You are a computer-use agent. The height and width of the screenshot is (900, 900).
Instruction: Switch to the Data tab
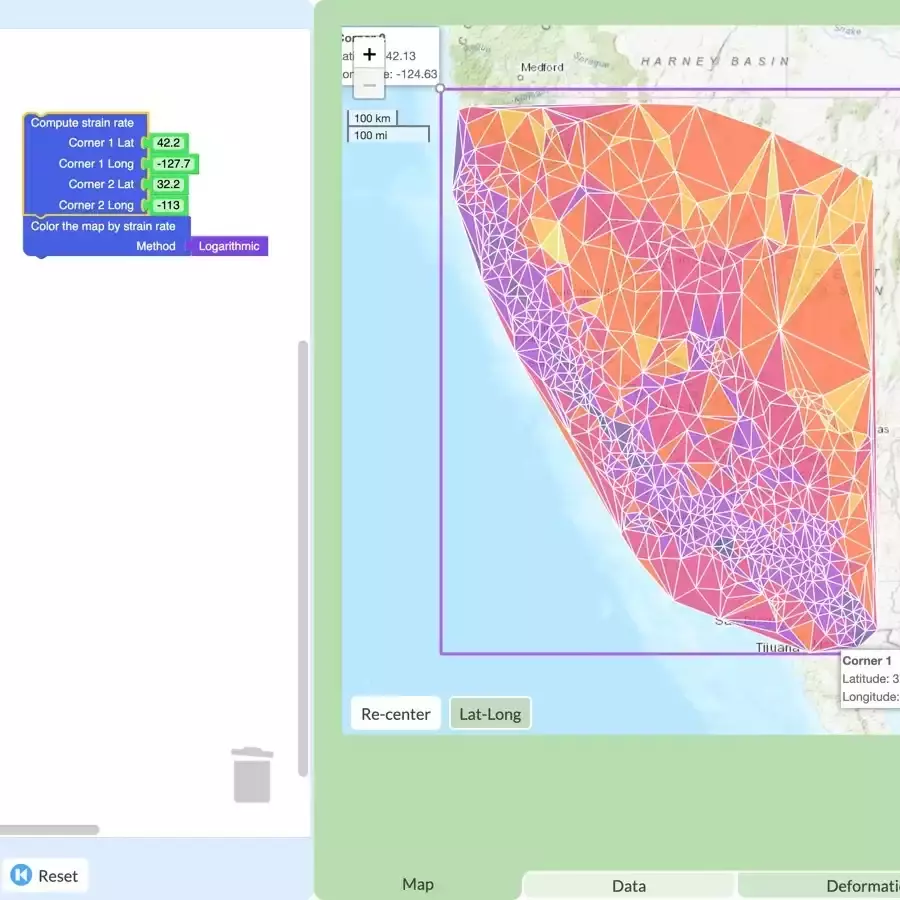(x=628, y=884)
